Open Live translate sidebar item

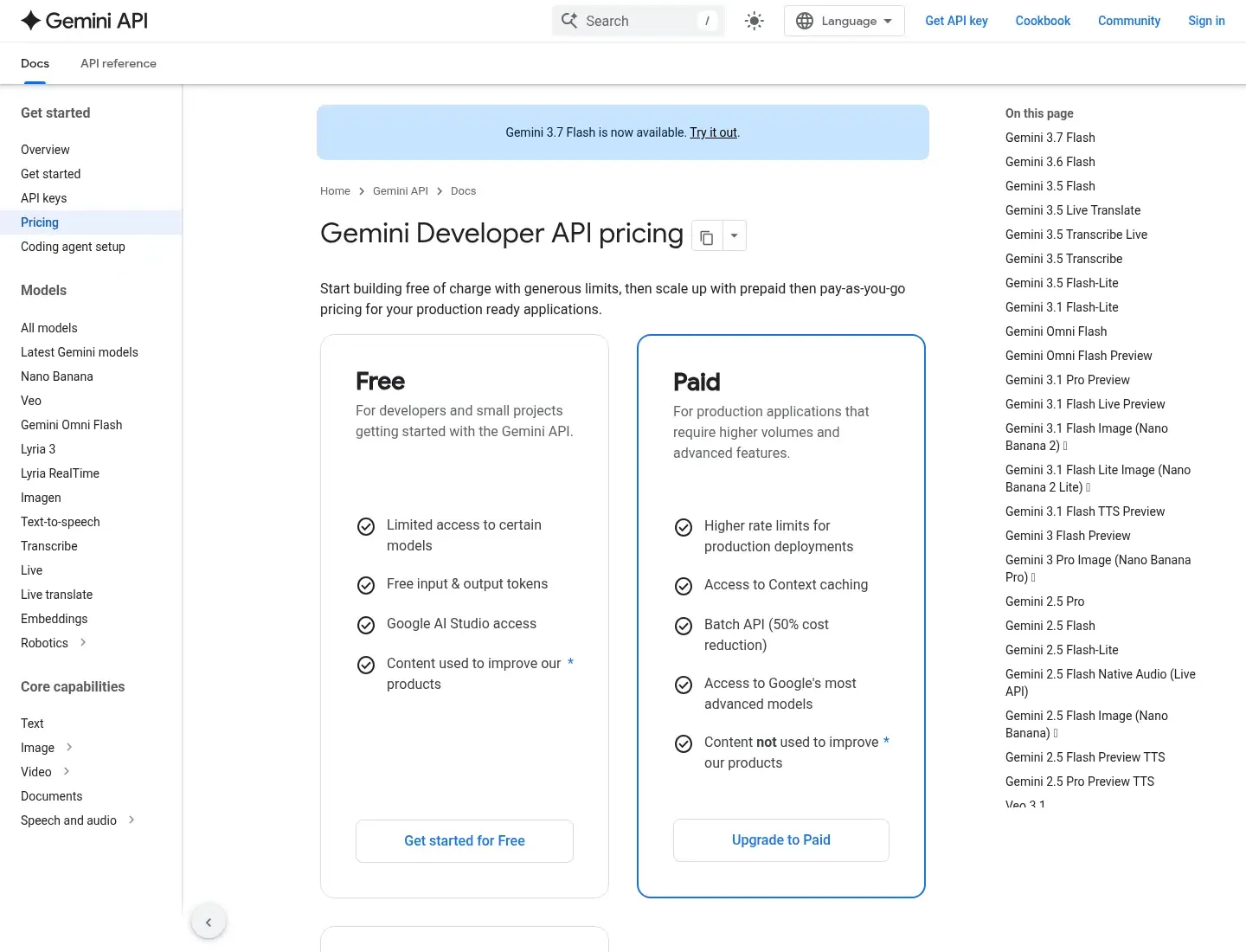tap(56, 595)
